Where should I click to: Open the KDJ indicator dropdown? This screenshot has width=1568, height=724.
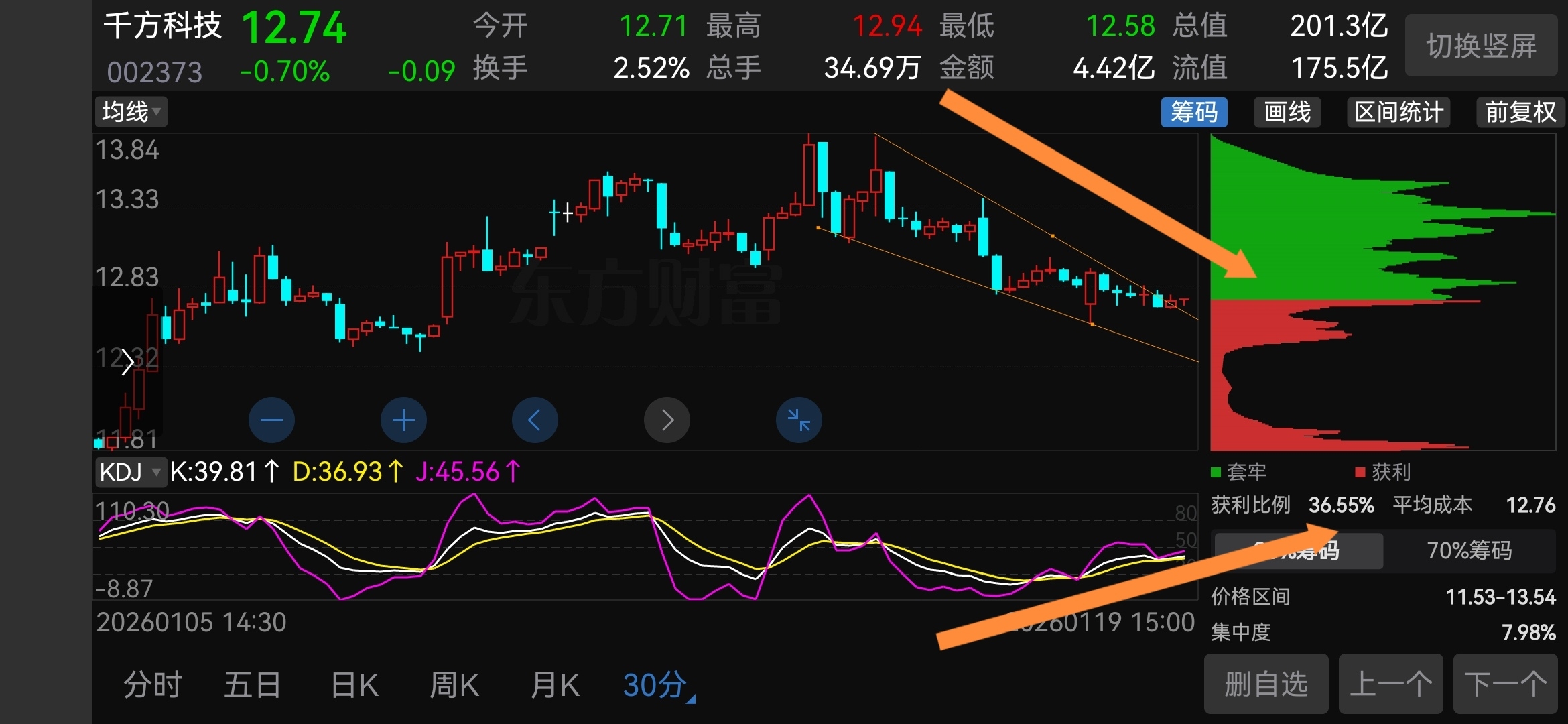click(x=130, y=472)
